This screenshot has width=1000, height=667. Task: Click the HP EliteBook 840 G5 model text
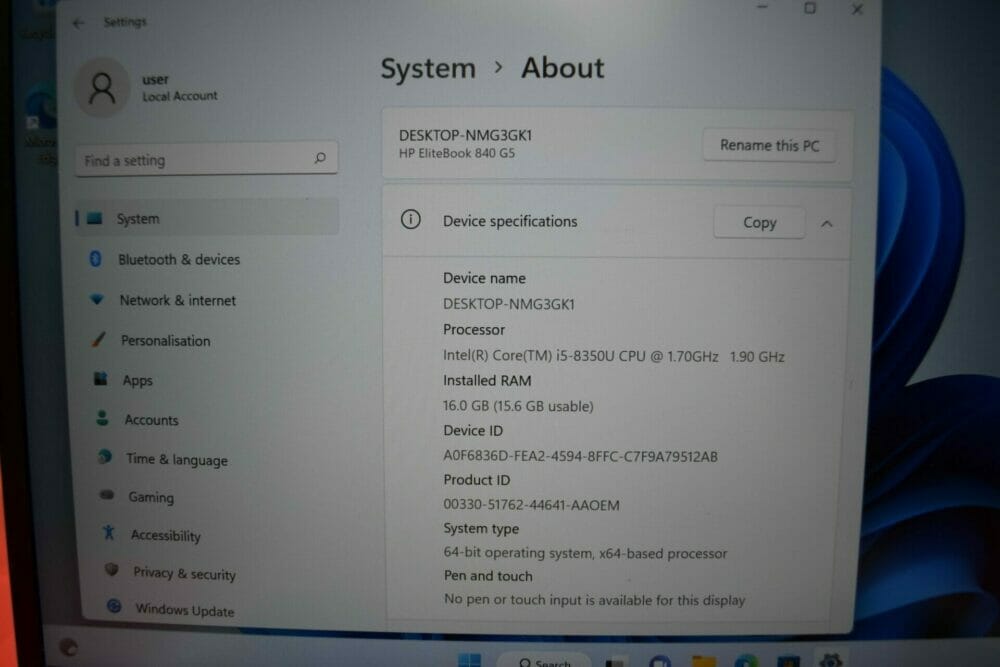tap(457, 154)
